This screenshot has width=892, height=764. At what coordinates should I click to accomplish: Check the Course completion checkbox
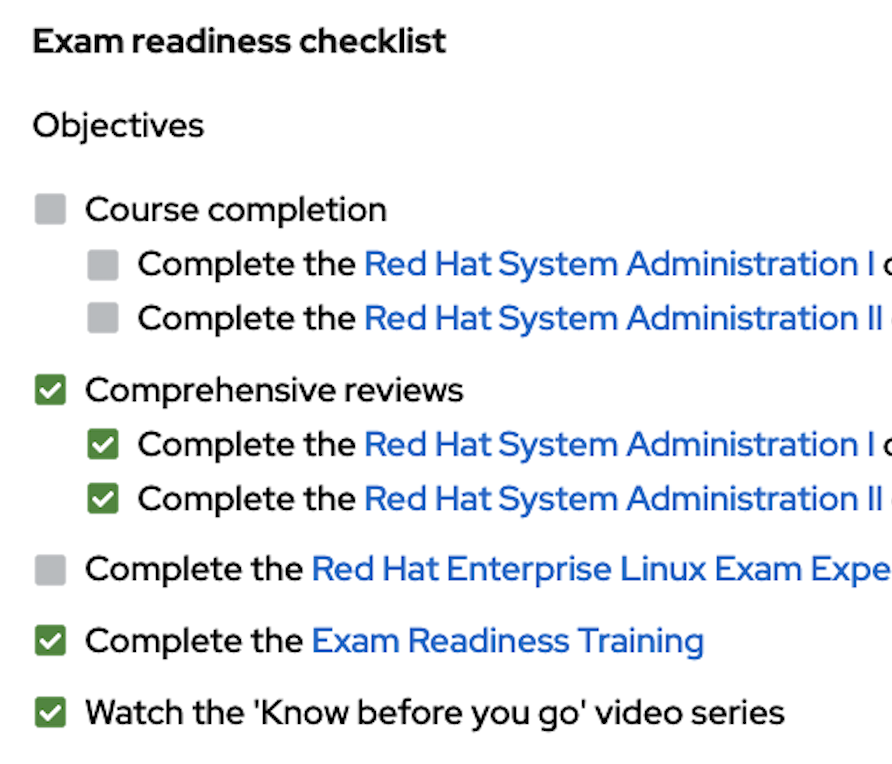click(49, 209)
